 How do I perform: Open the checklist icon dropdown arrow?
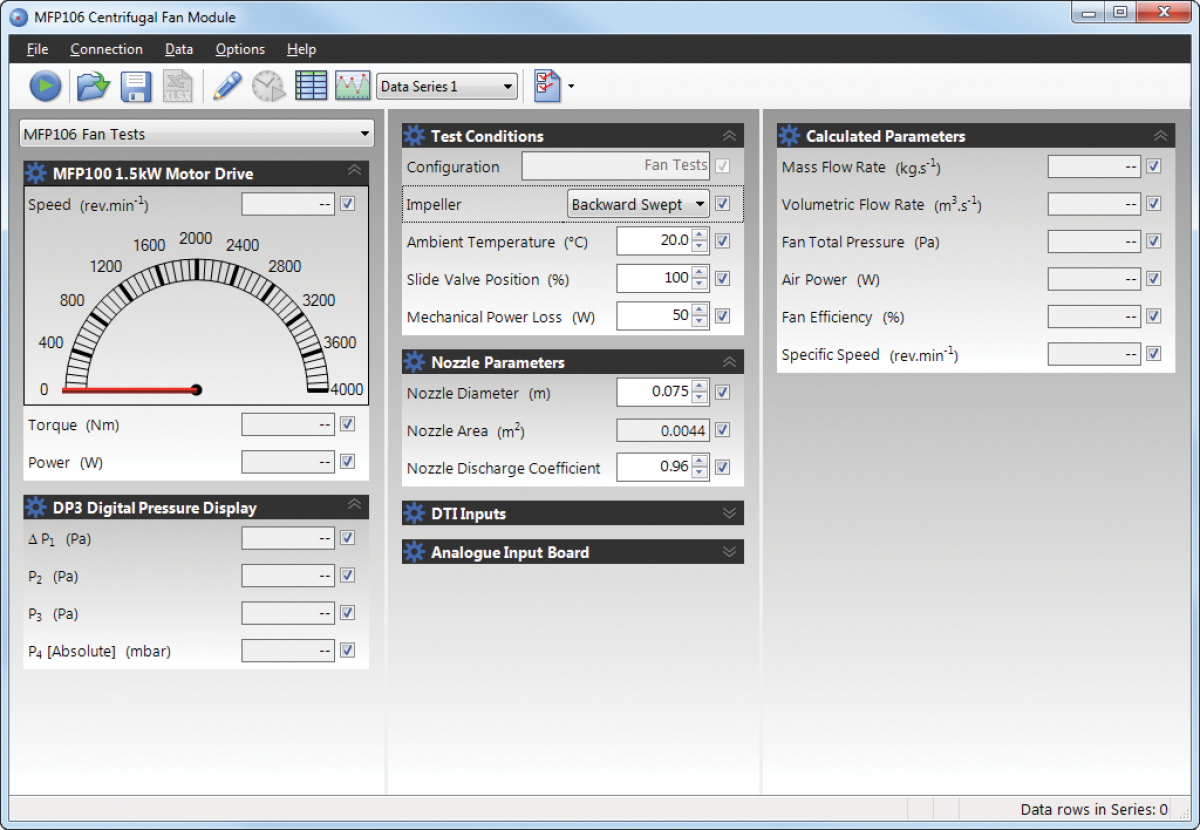(570, 87)
